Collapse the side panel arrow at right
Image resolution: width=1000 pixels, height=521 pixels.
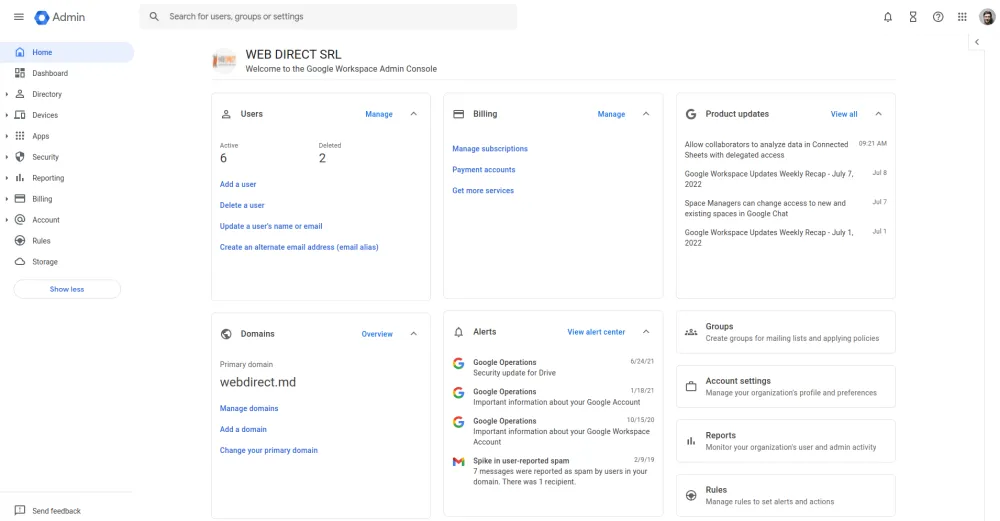(977, 42)
